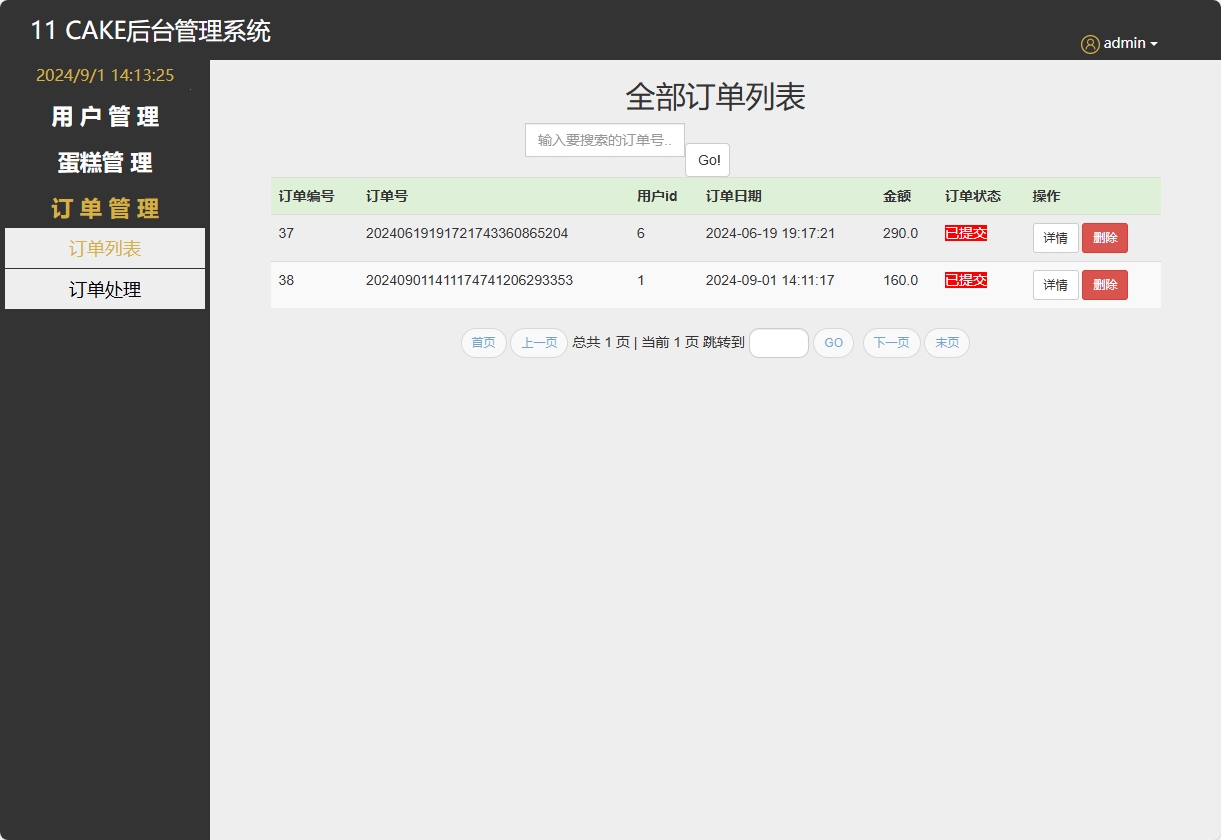Select the 订单列表 sidebar item

coord(104,247)
